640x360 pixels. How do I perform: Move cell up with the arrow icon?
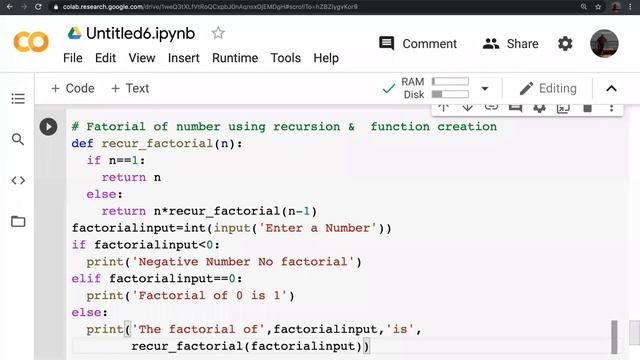tap(444, 107)
